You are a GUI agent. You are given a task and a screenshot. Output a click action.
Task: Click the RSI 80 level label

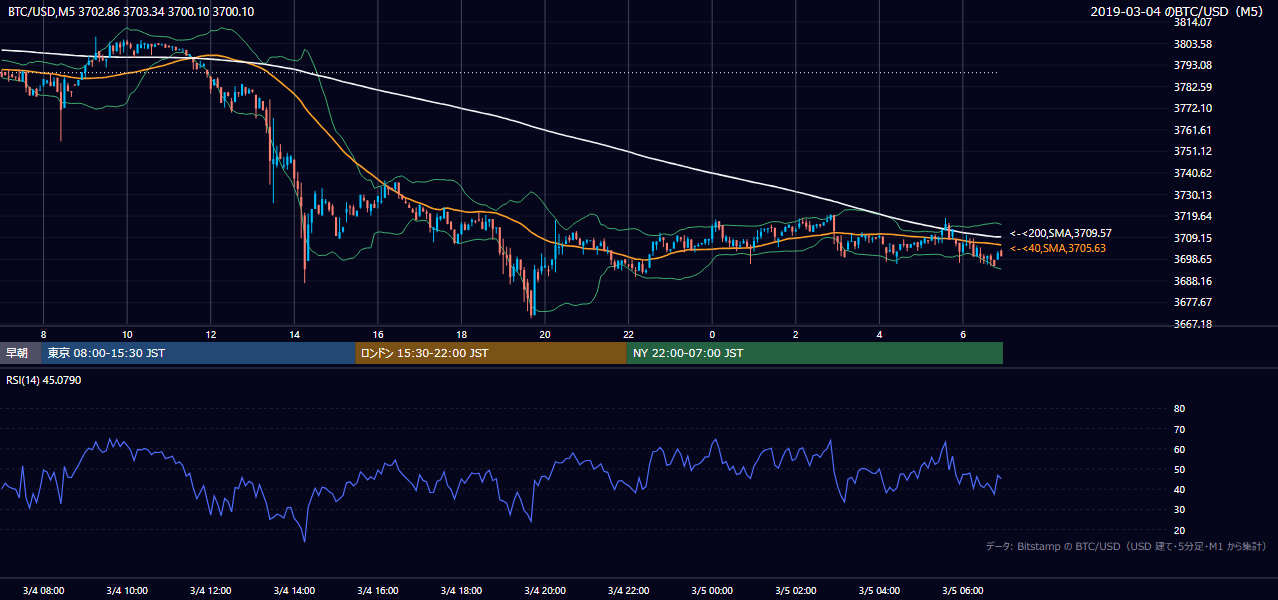pyautogui.click(x=1179, y=409)
